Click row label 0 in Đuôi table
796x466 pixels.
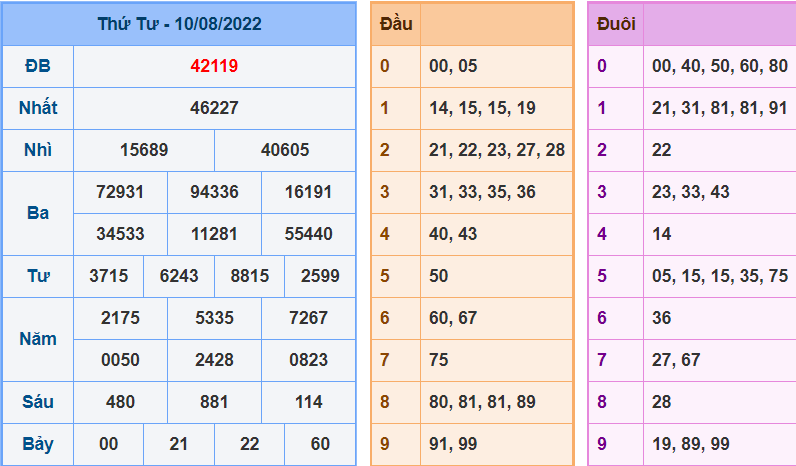click(602, 66)
